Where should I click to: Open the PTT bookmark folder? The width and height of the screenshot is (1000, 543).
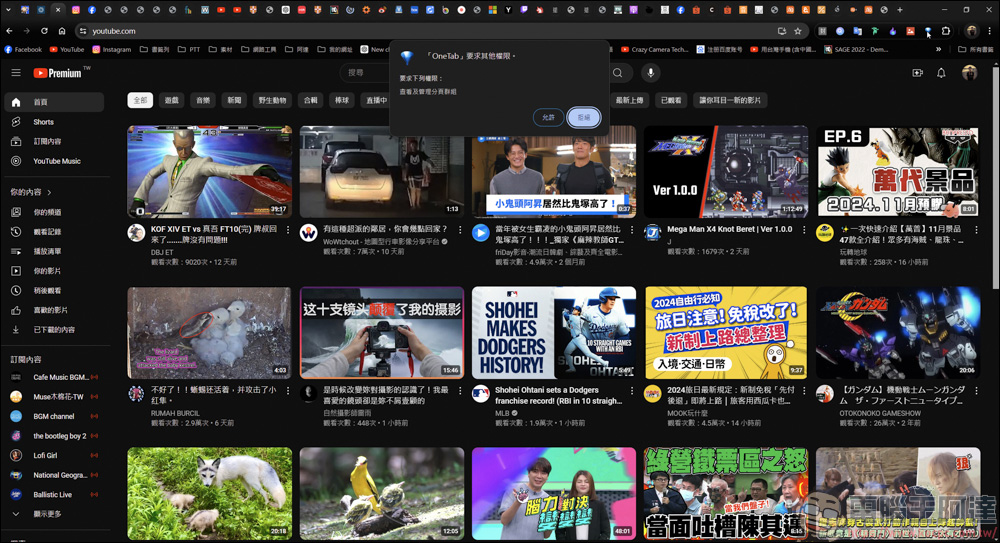click(189, 49)
